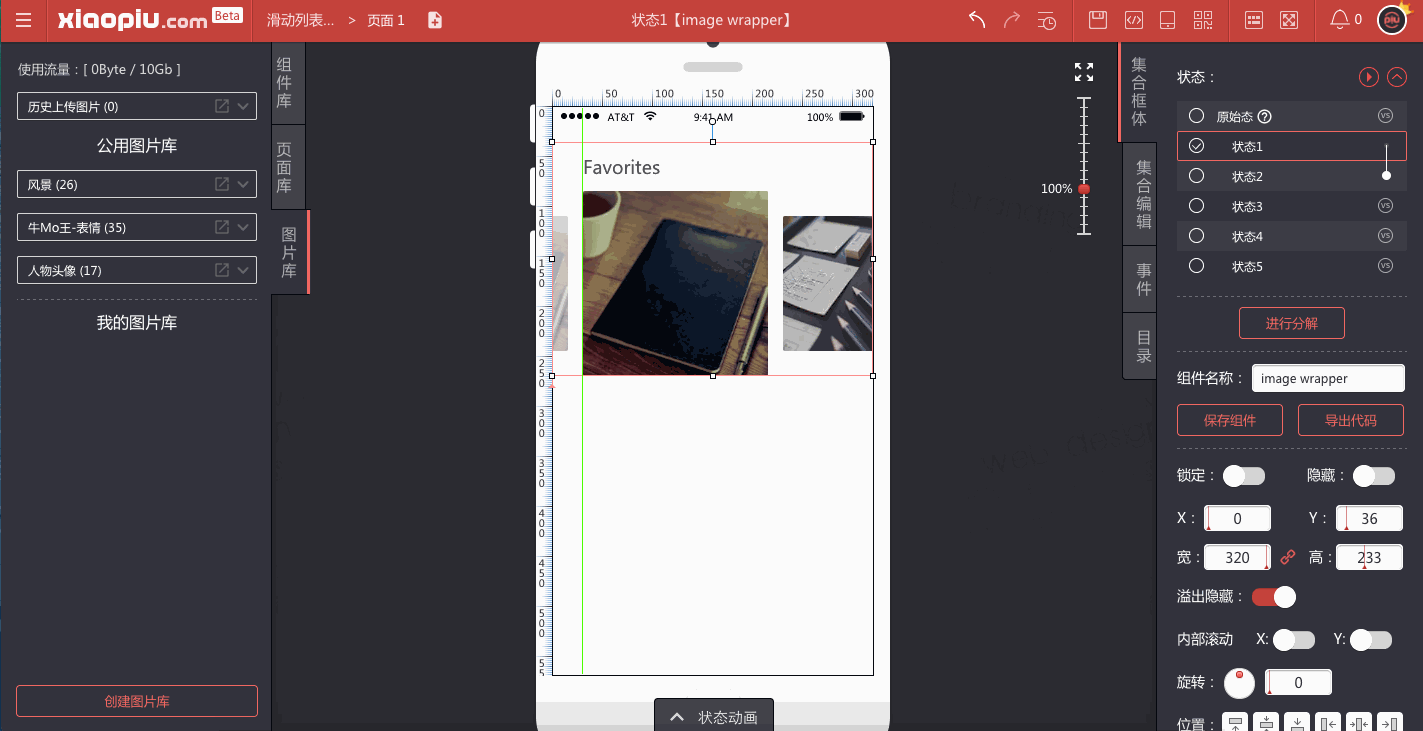Click the align right position icon
This screenshot has width=1423, height=731.
pos(1389,724)
